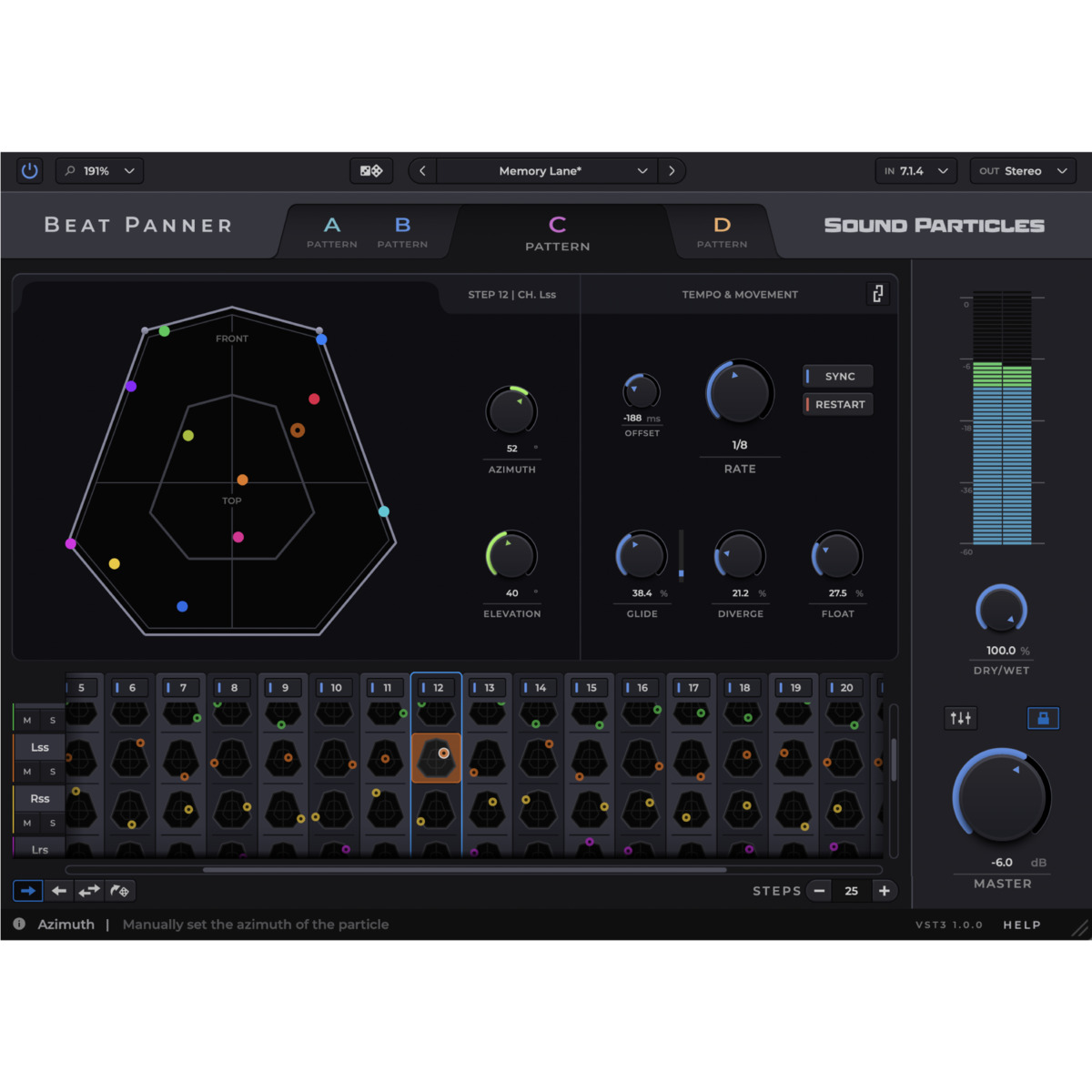Solo the Rss channel
Screen dimensions: 1092x1092
(53, 823)
